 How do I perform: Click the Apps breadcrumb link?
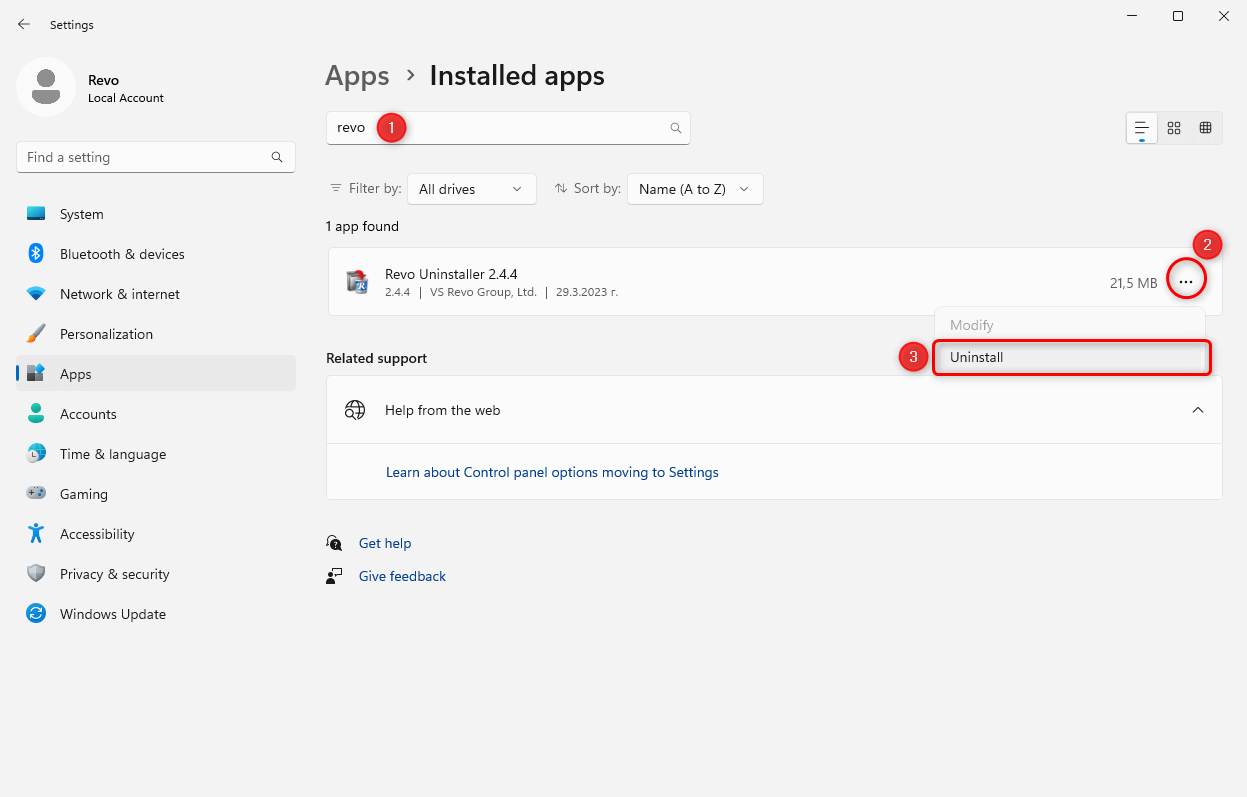(x=357, y=76)
